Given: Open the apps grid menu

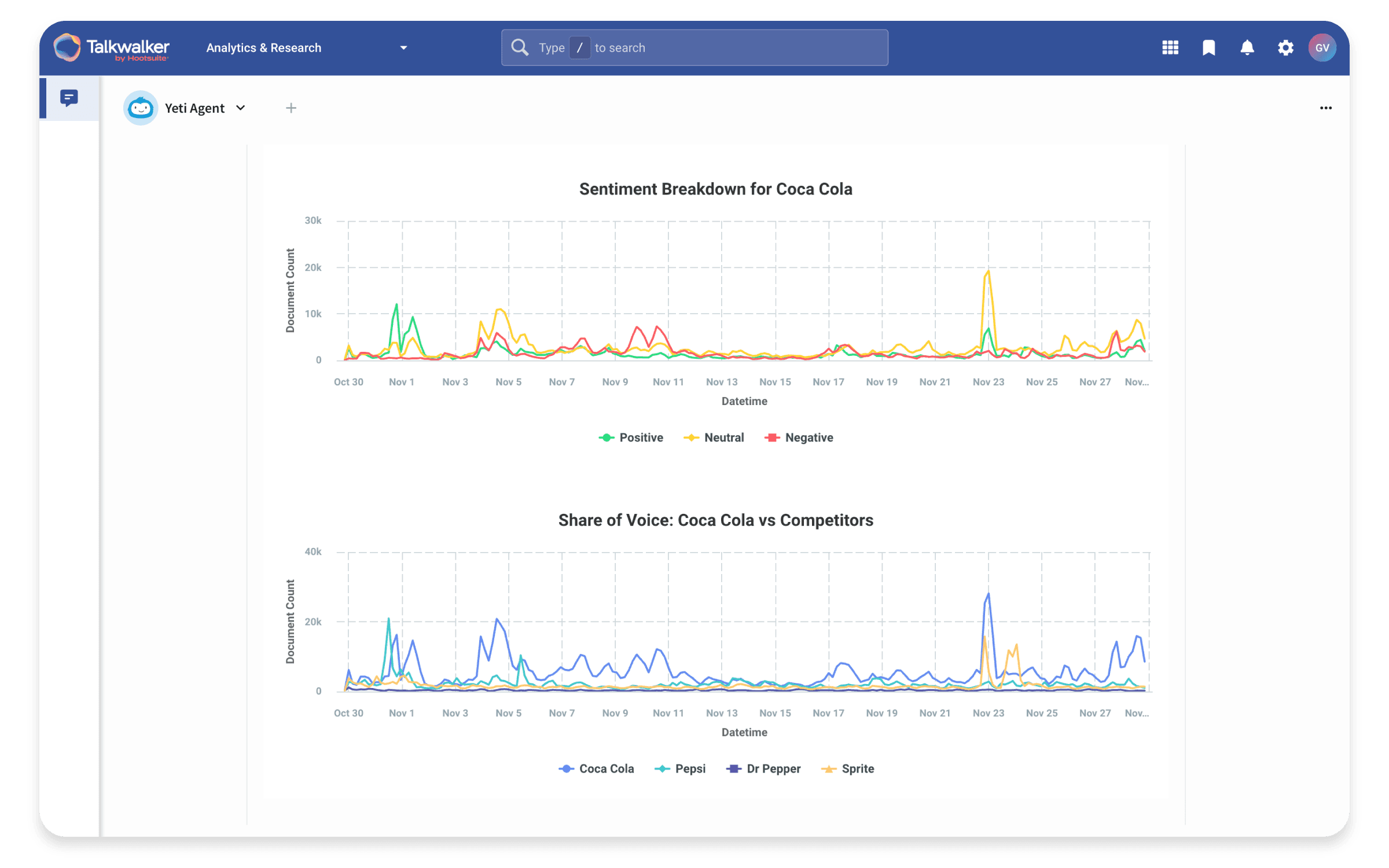Looking at the screenshot, I should tap(1170, 47).
